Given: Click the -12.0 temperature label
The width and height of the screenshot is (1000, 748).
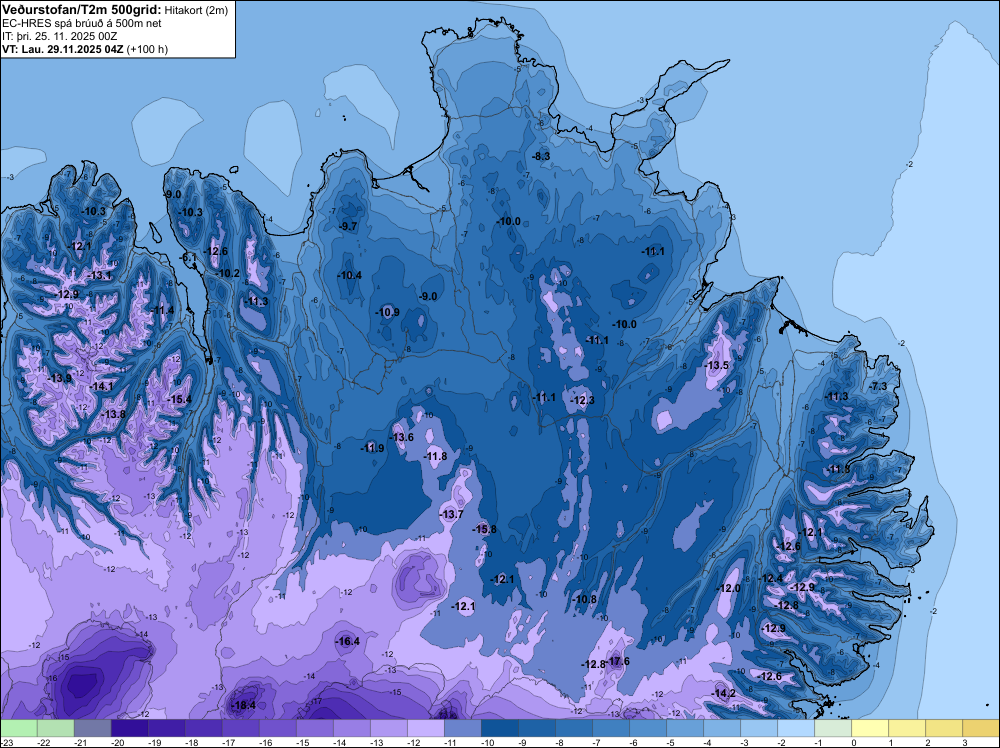Looking at the screenshot, I should (x=730, y=589).
